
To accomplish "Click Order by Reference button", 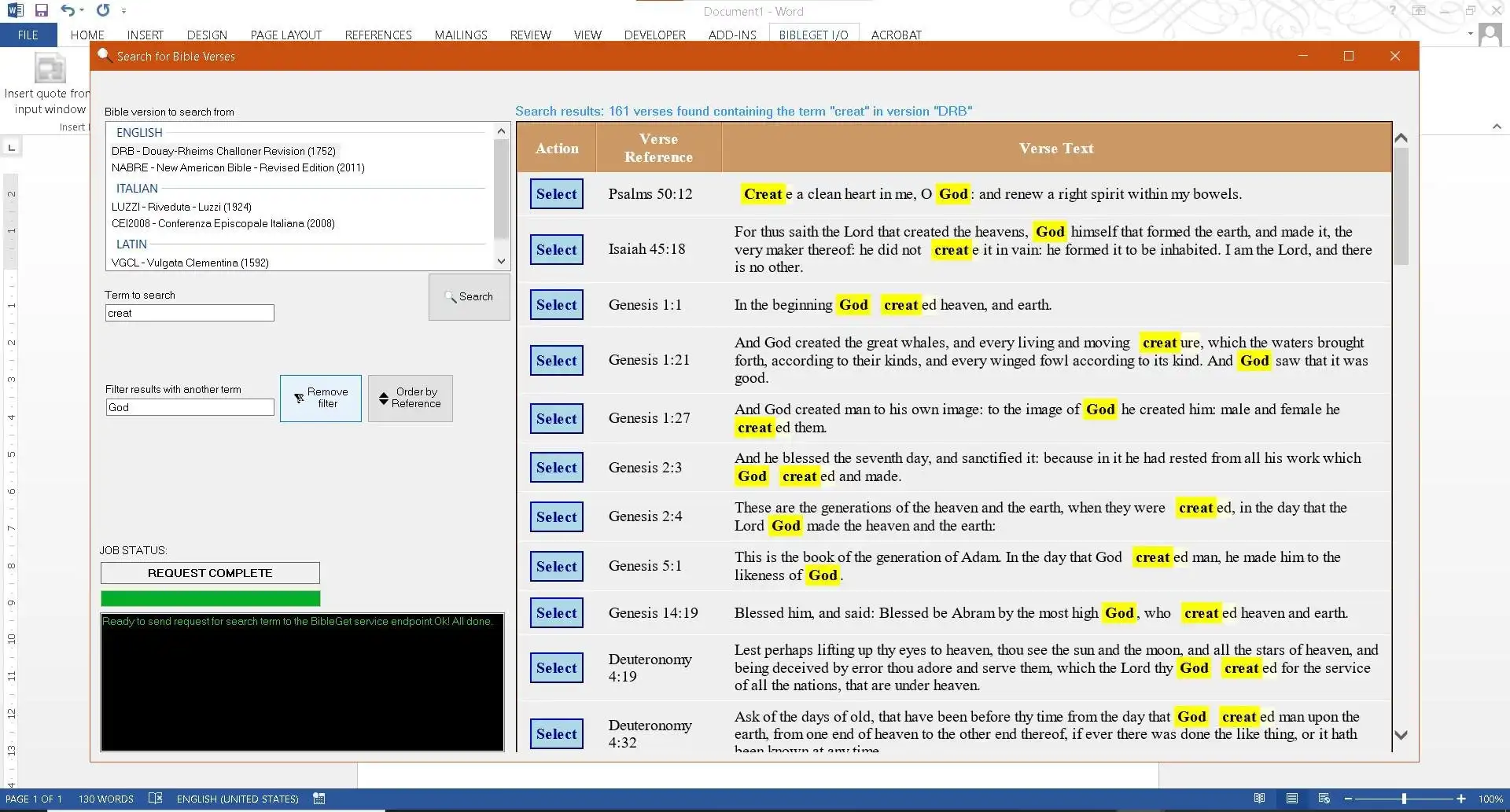I will point(410,398).
